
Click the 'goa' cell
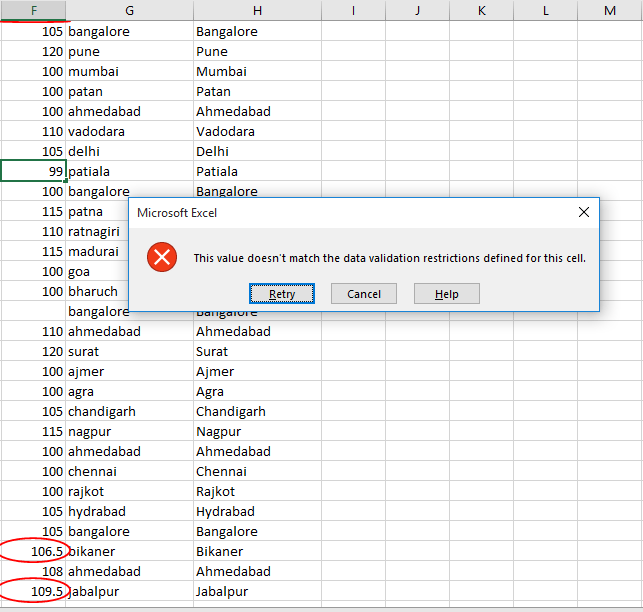[x=98, y=271]
